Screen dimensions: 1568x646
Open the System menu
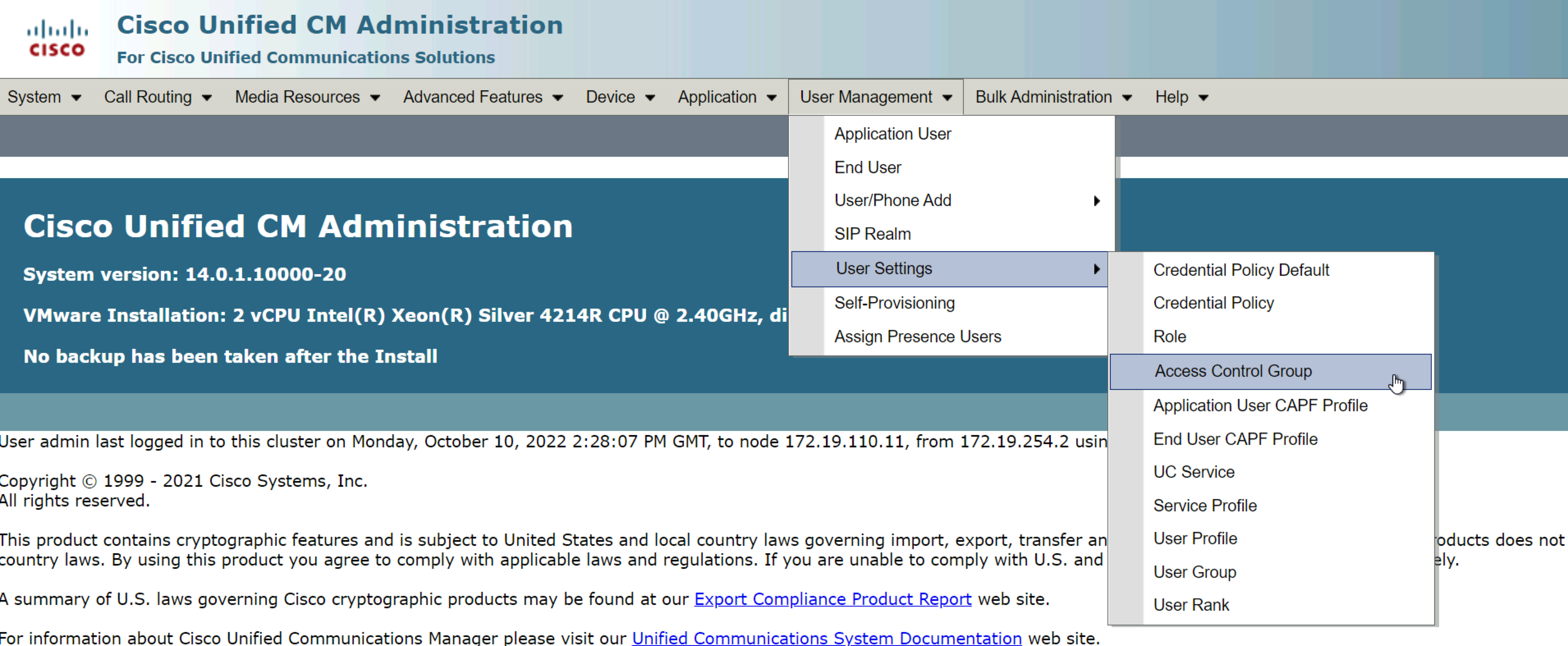(x=44, y=97)
